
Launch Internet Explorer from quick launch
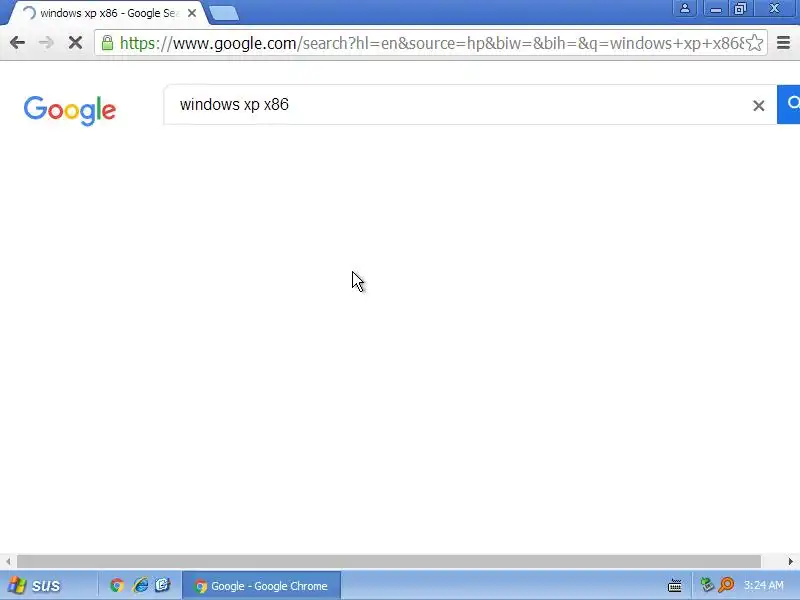click(140, 585)
